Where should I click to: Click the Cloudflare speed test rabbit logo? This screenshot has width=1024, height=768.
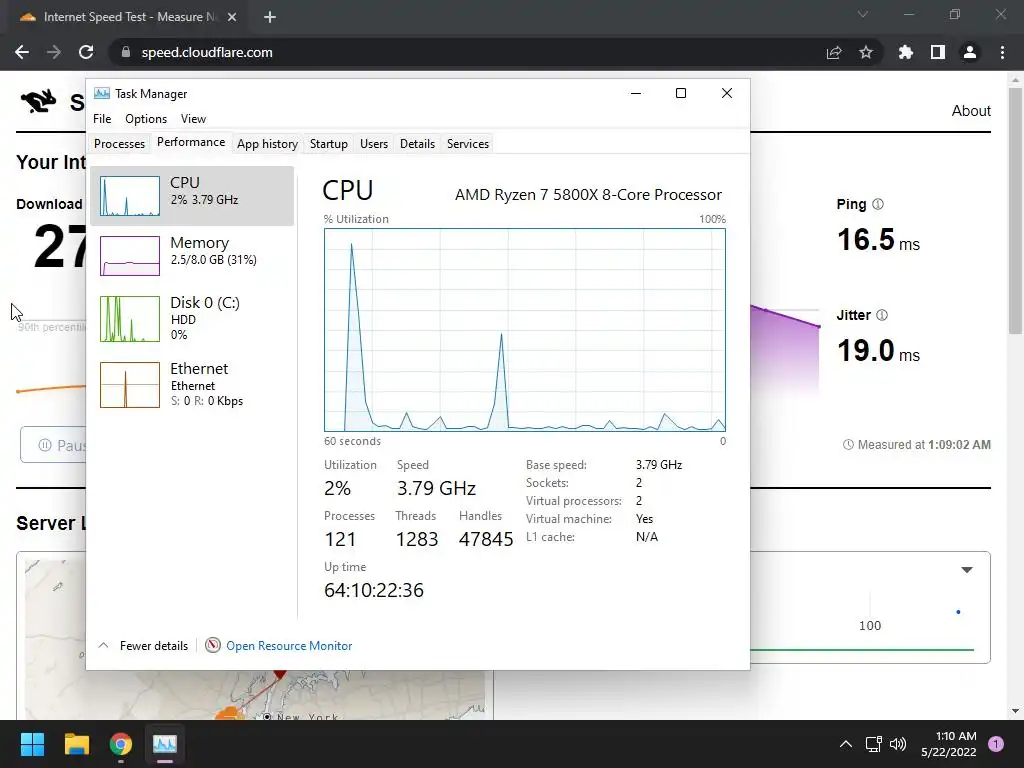(39, 101)
